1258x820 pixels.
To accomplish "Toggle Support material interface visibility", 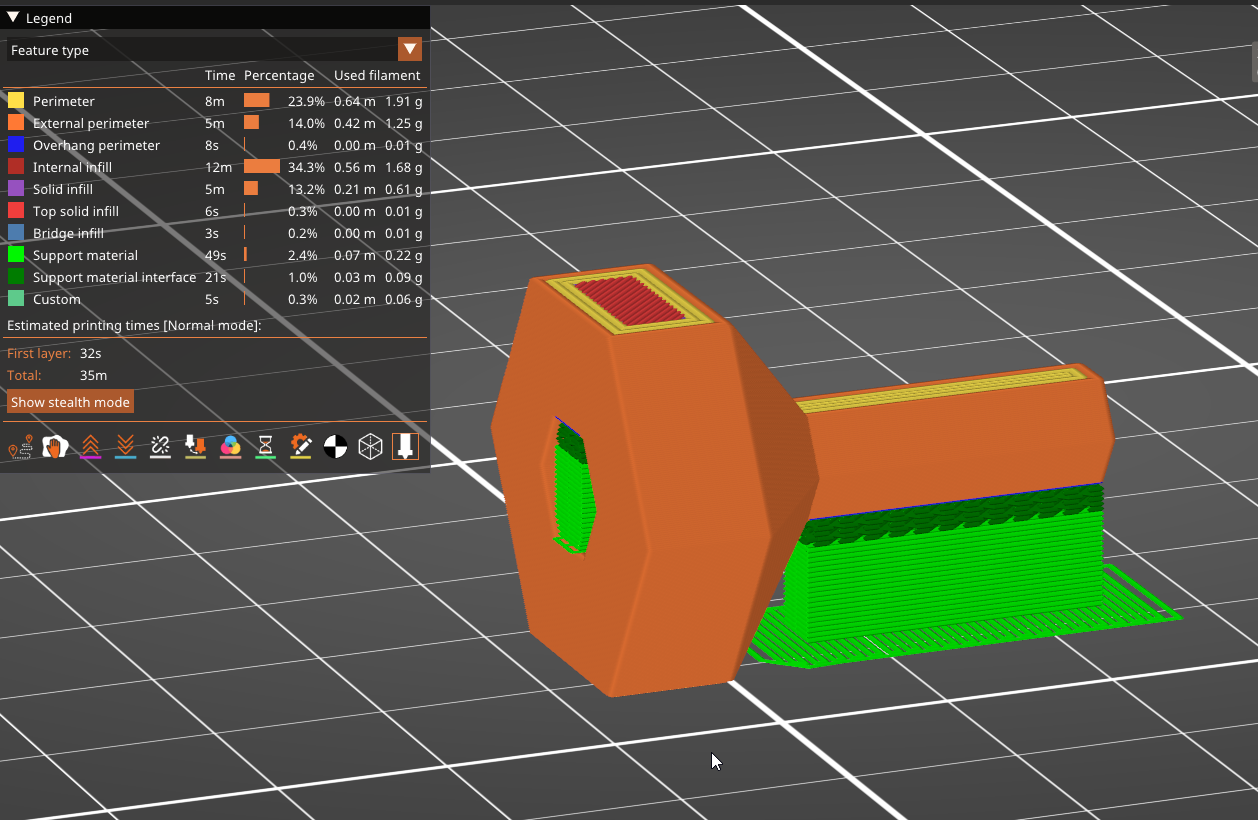I will point(214,277).
